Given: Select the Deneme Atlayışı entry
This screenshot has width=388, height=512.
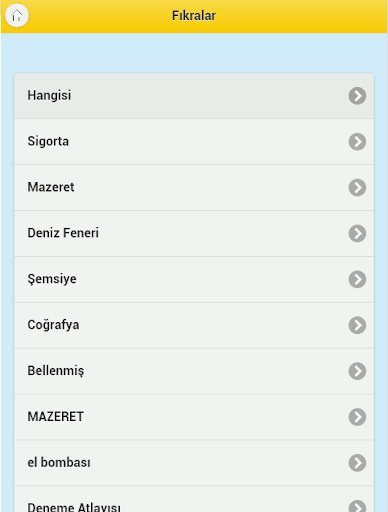Looking at the screenshot, I should 194,499.
